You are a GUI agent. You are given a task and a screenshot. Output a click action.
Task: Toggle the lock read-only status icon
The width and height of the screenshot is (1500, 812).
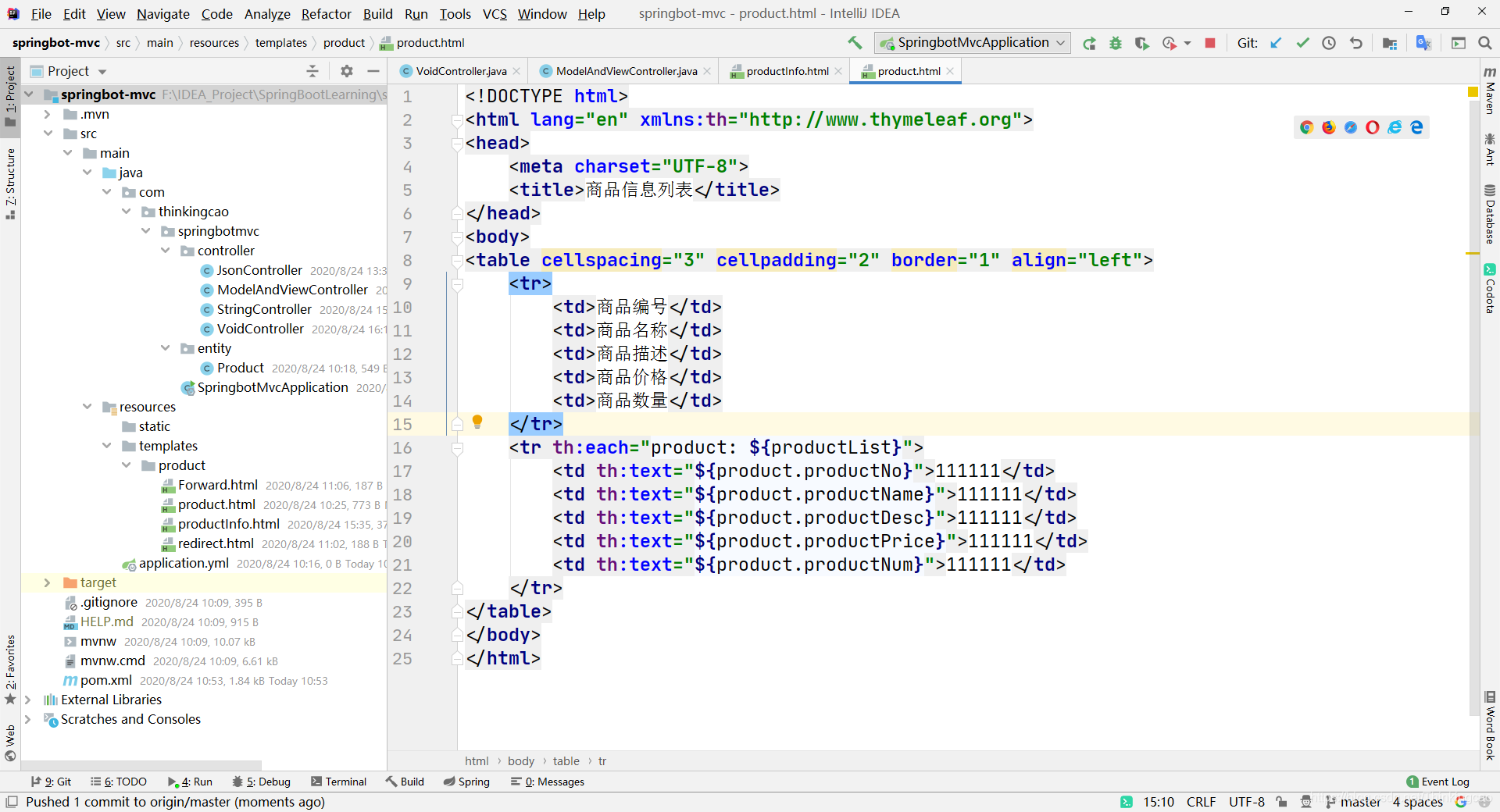point(1281,802)
